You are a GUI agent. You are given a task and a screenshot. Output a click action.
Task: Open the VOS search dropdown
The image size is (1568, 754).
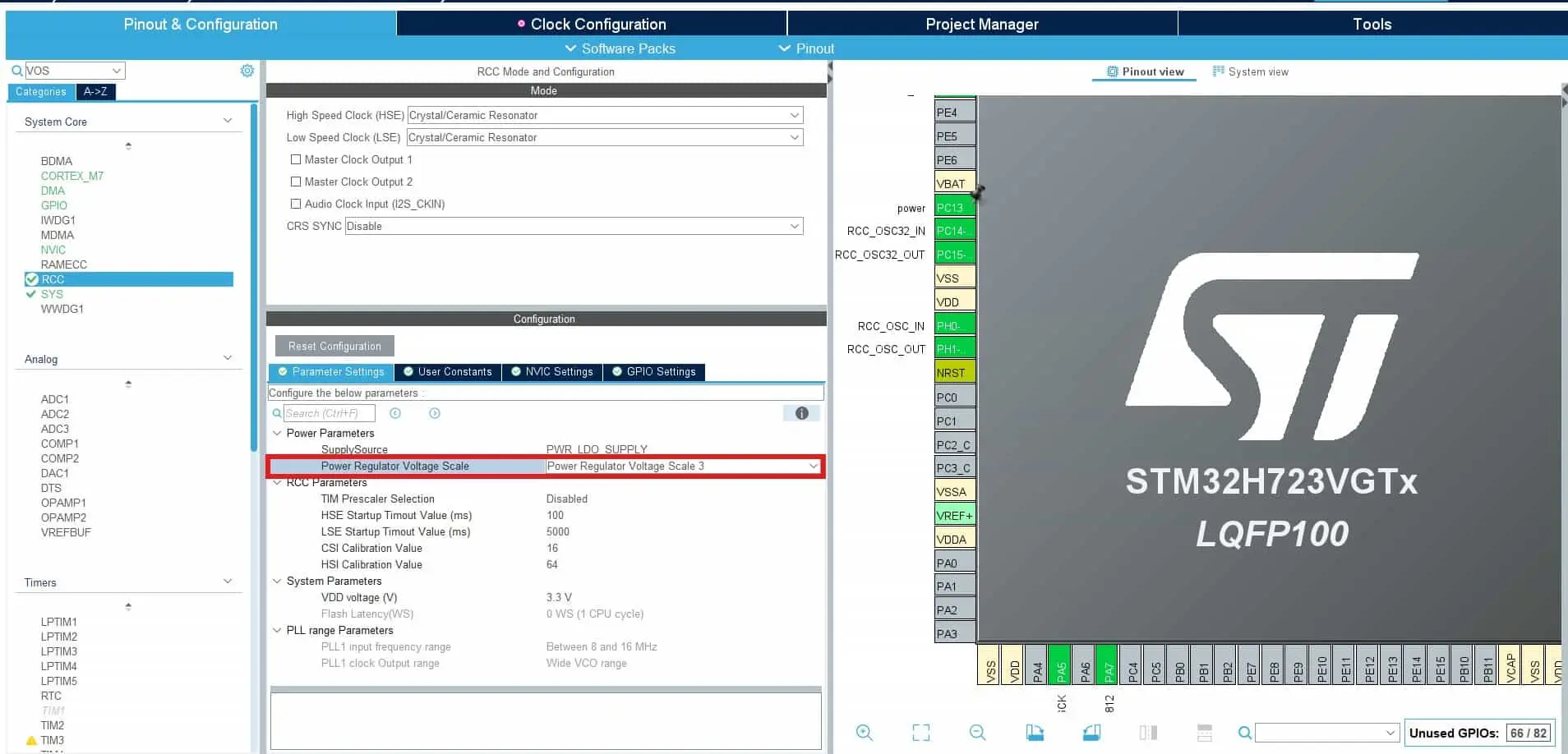[117, 71]
